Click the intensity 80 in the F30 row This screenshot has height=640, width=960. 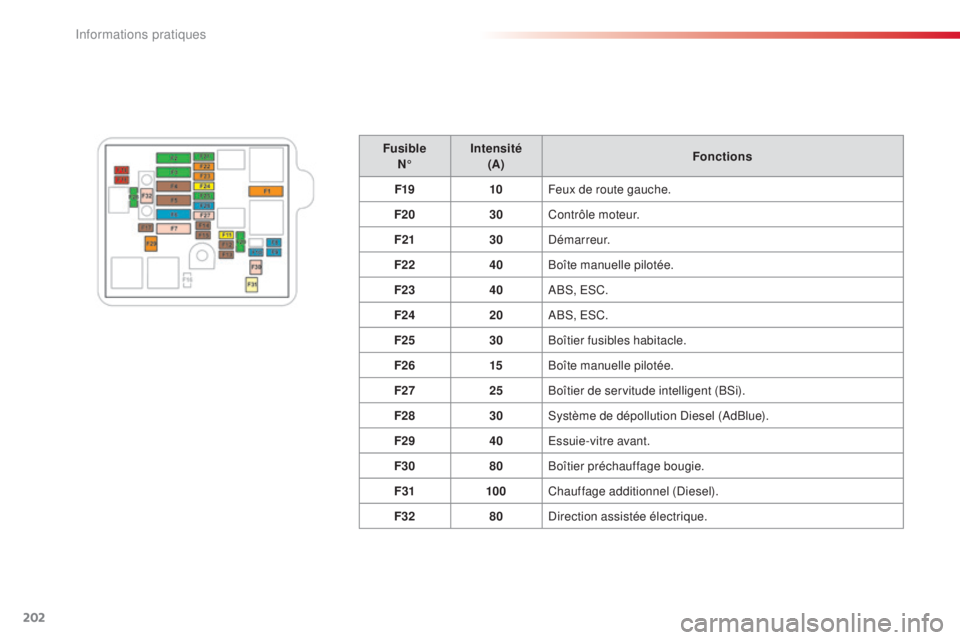pyautogui.click(x=496, y=465)
